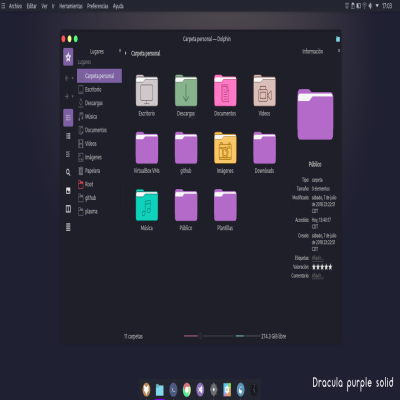This screenshot has width=400, height=400.
Task: Toggle split view icon
Action: coord(68,209)
